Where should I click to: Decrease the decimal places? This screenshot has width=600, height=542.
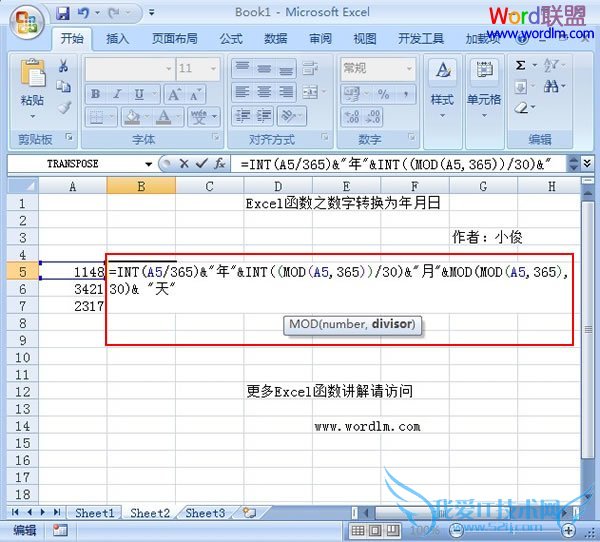[x=373, y=117]
